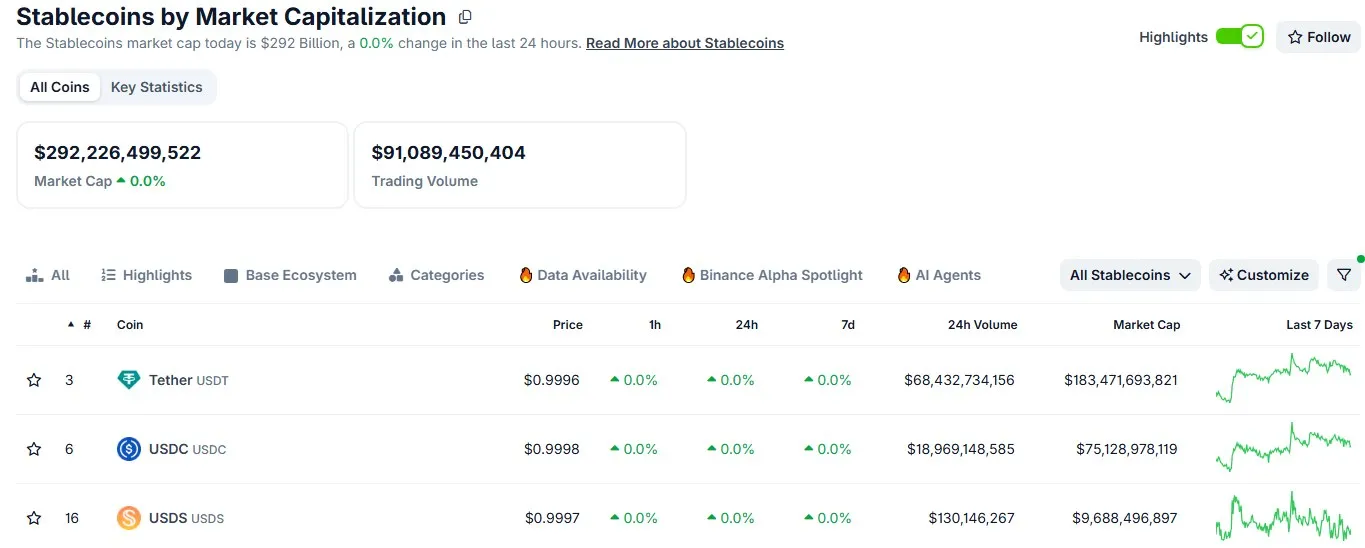Open the AI Agents tab
1365x548 pixels.
point(939,275)
